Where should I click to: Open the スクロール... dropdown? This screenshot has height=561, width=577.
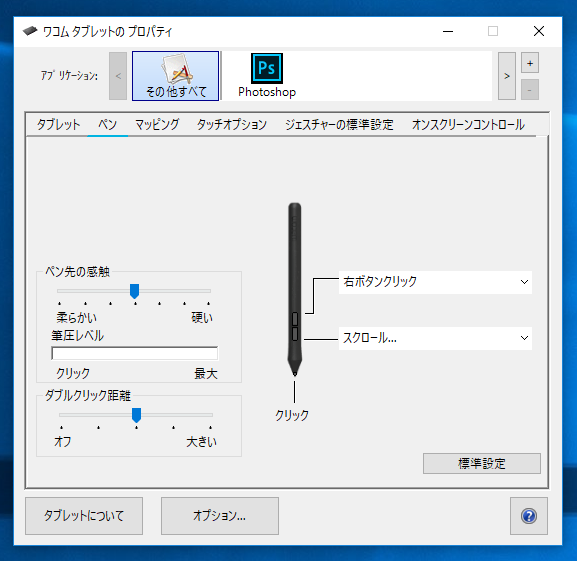435,338
